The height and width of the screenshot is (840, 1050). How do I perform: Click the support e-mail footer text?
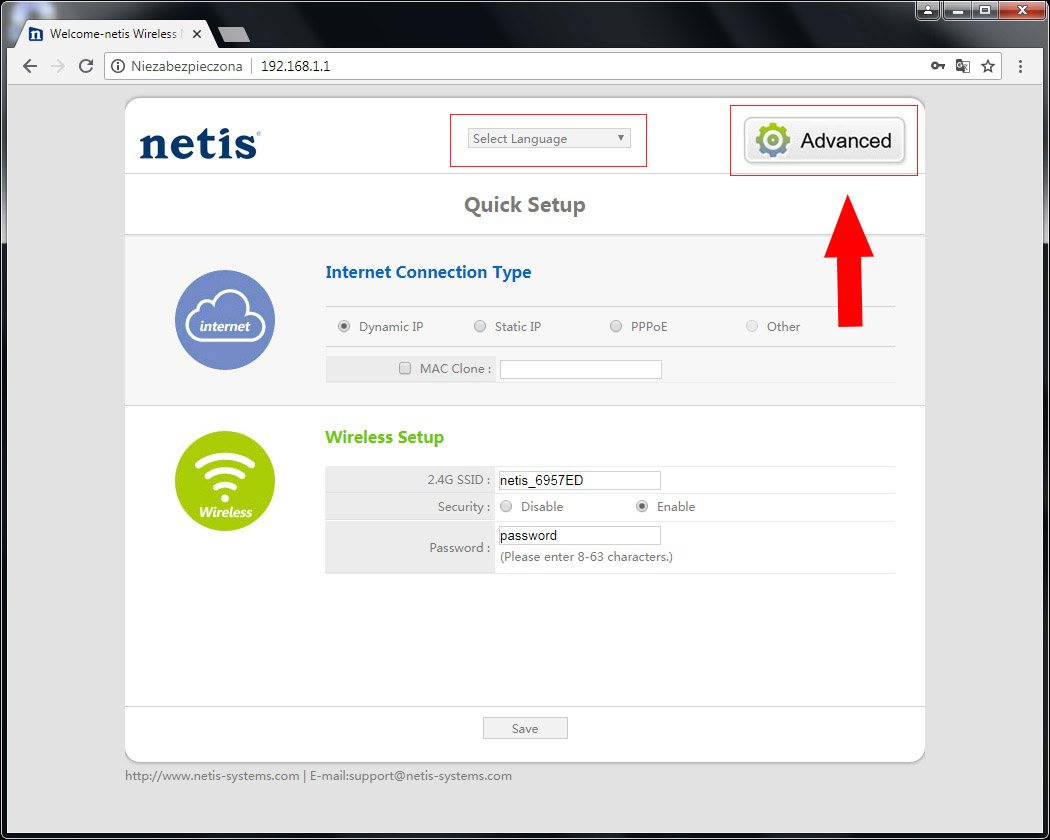tap(410, 776)
